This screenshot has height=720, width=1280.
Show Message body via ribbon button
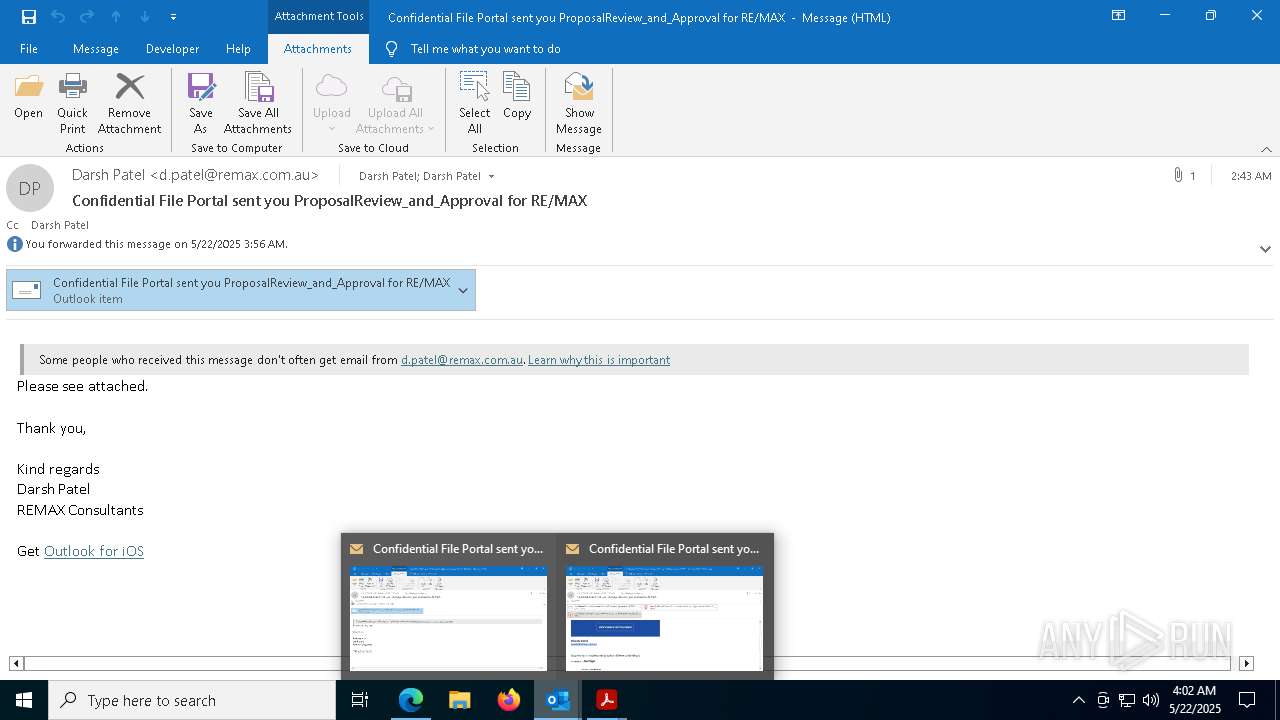click(579, 103)
